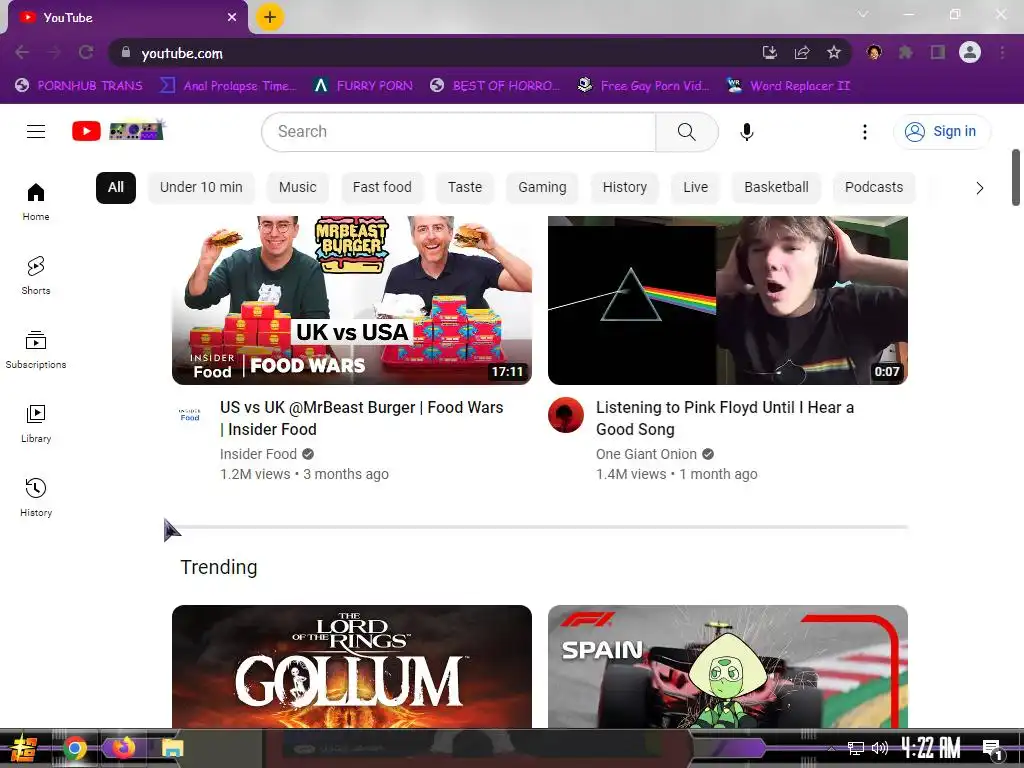Click the YouTube logo

tap(118, 131)
